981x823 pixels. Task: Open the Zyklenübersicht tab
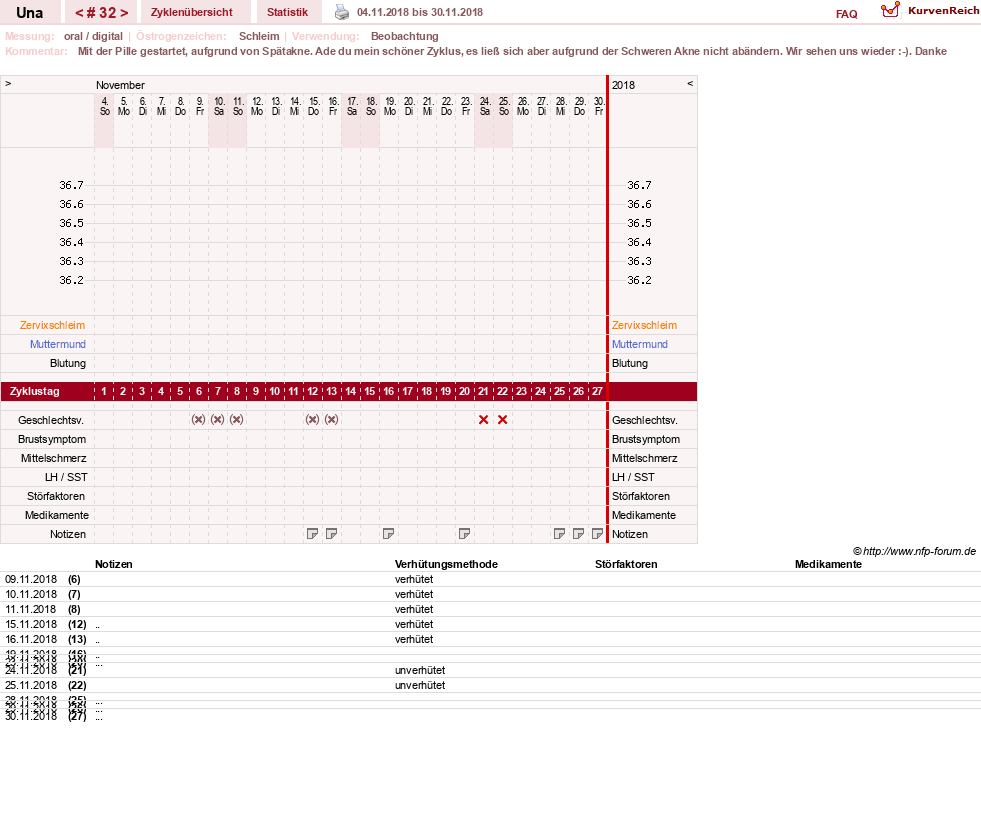191,13
